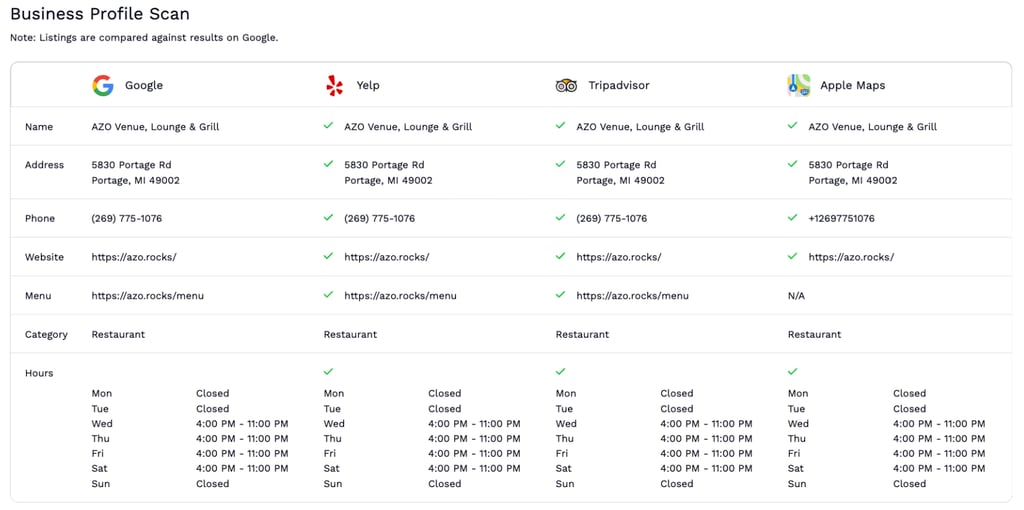This screenshot has height=510, width=1024.
Task: Select the Yelp column header label
Action: click(368, 86)
